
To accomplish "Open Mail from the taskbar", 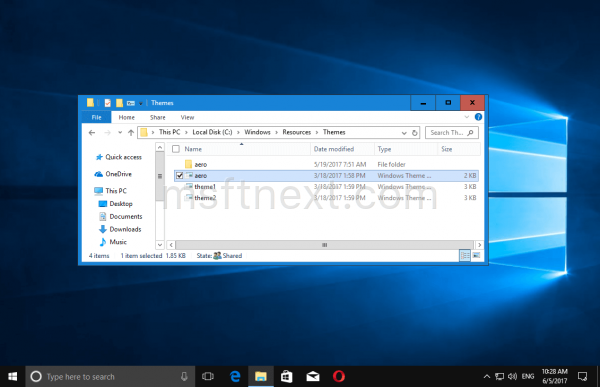I will [313, 377].
